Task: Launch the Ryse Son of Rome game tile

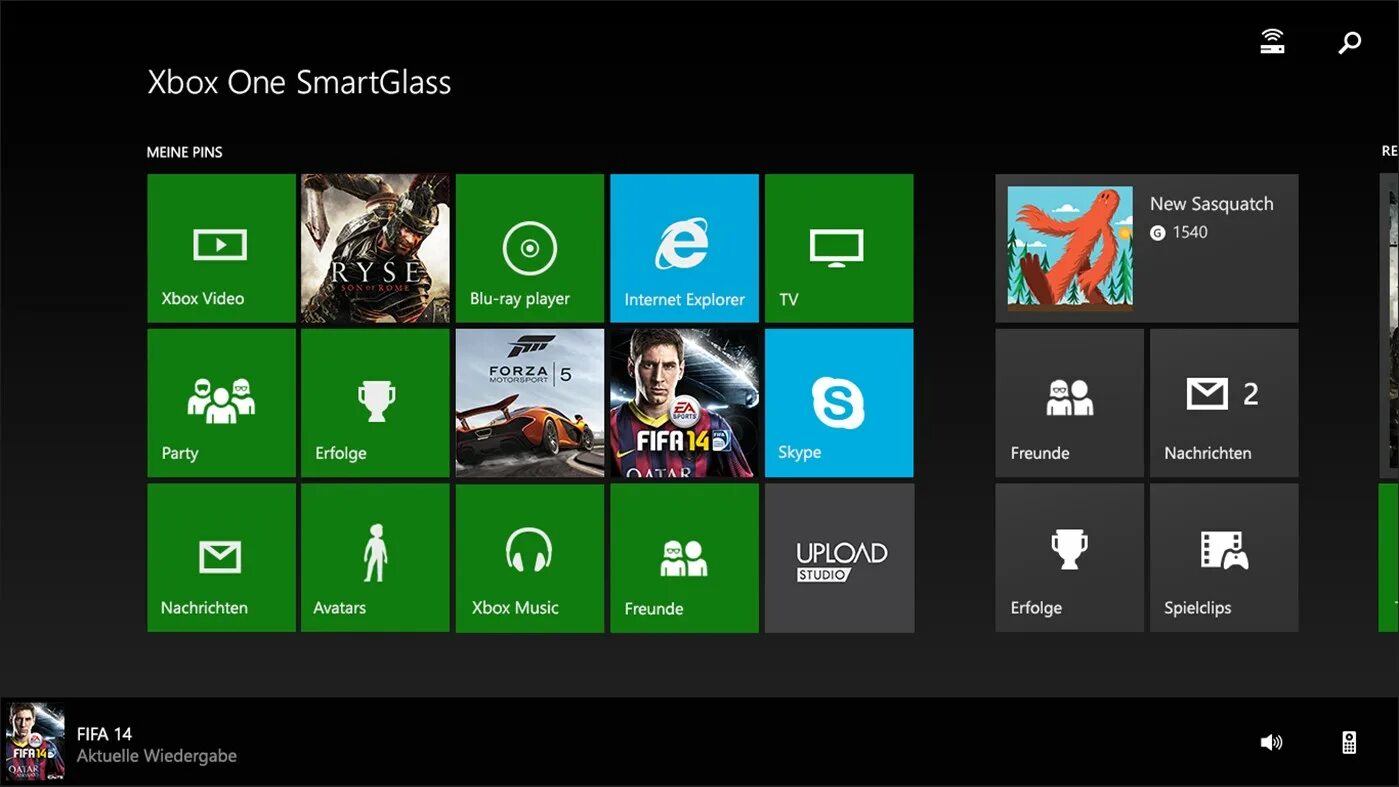Action: click(375, 248)
